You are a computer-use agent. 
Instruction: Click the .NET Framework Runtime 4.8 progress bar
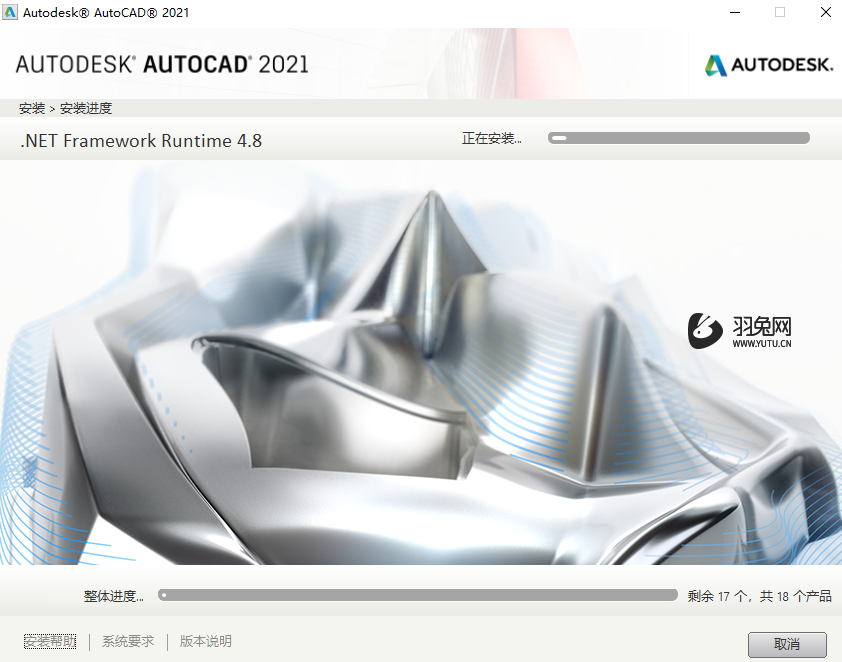tap(678, 137)
